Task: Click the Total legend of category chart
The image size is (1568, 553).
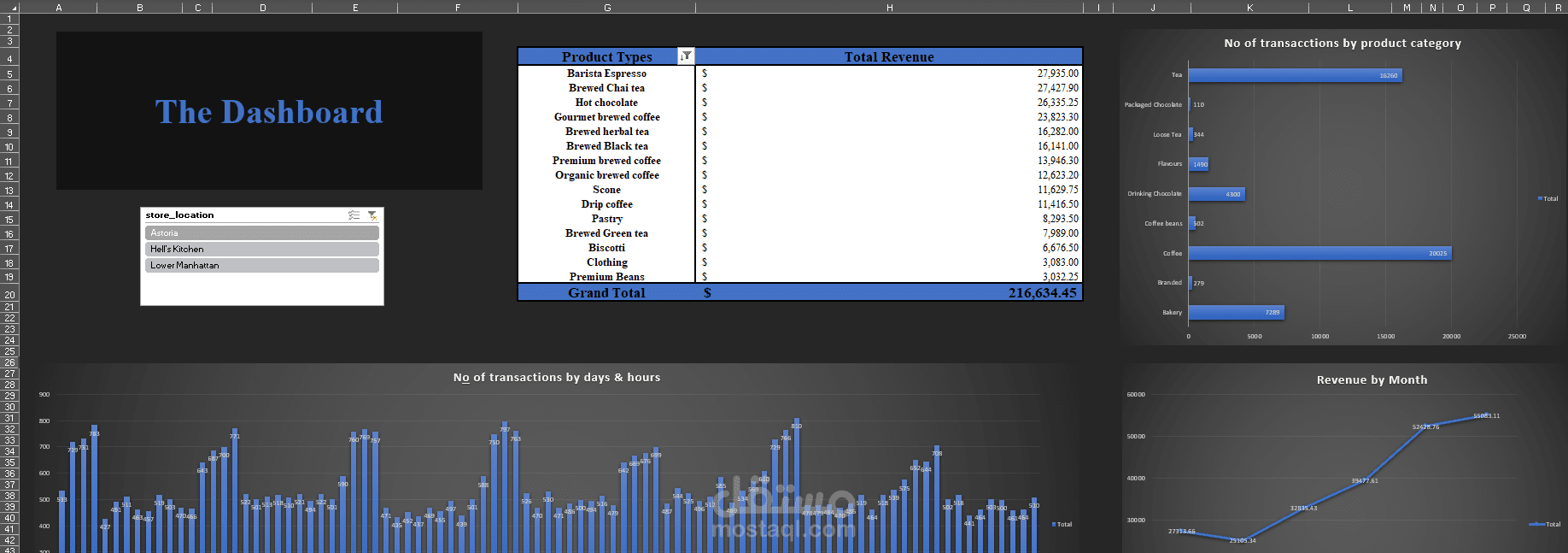Action: tap(1548, 198)
